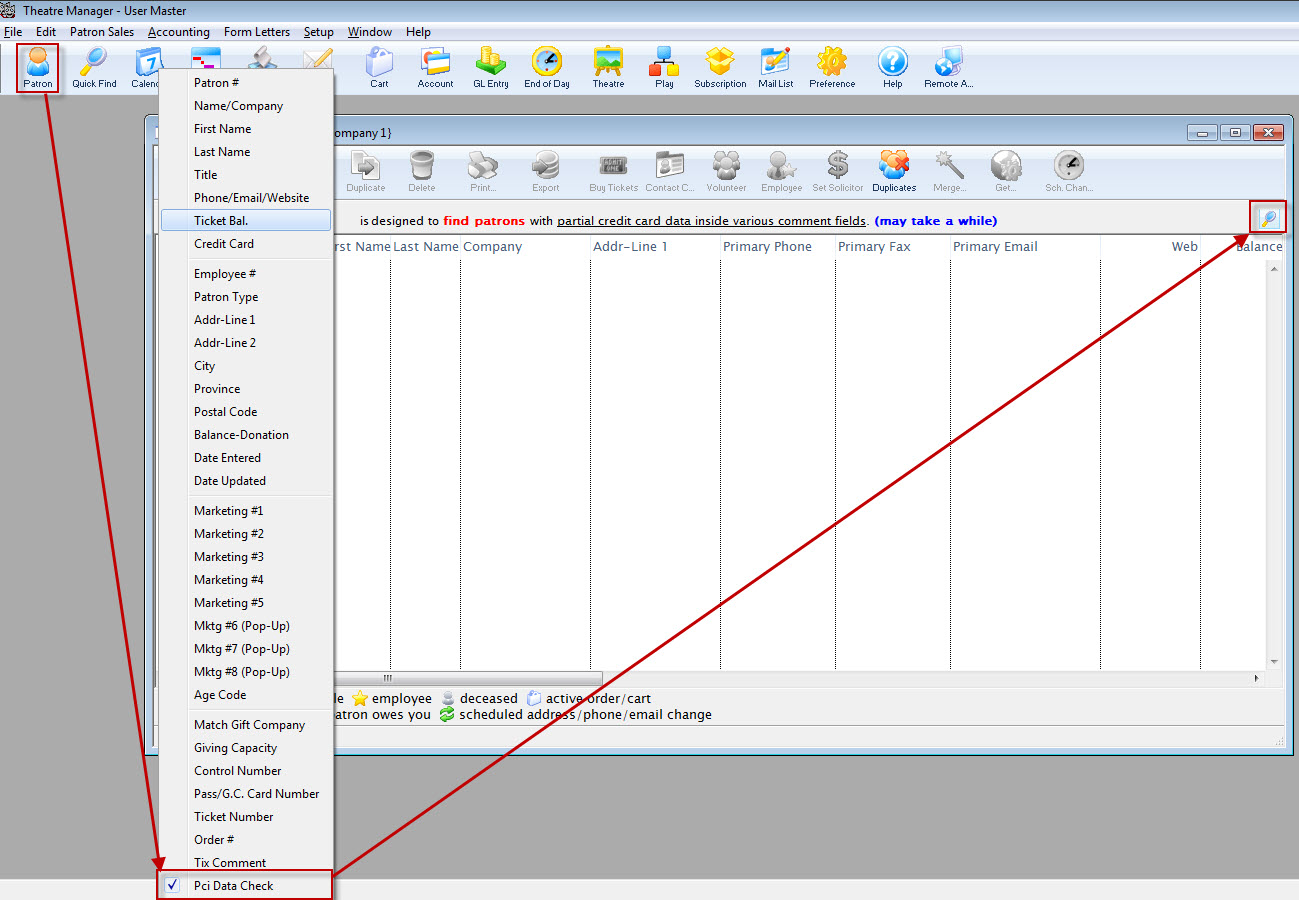Viewport: 1299px width, 900px height.
Task: Select Patron # search option
Action: tap(245, 83)
